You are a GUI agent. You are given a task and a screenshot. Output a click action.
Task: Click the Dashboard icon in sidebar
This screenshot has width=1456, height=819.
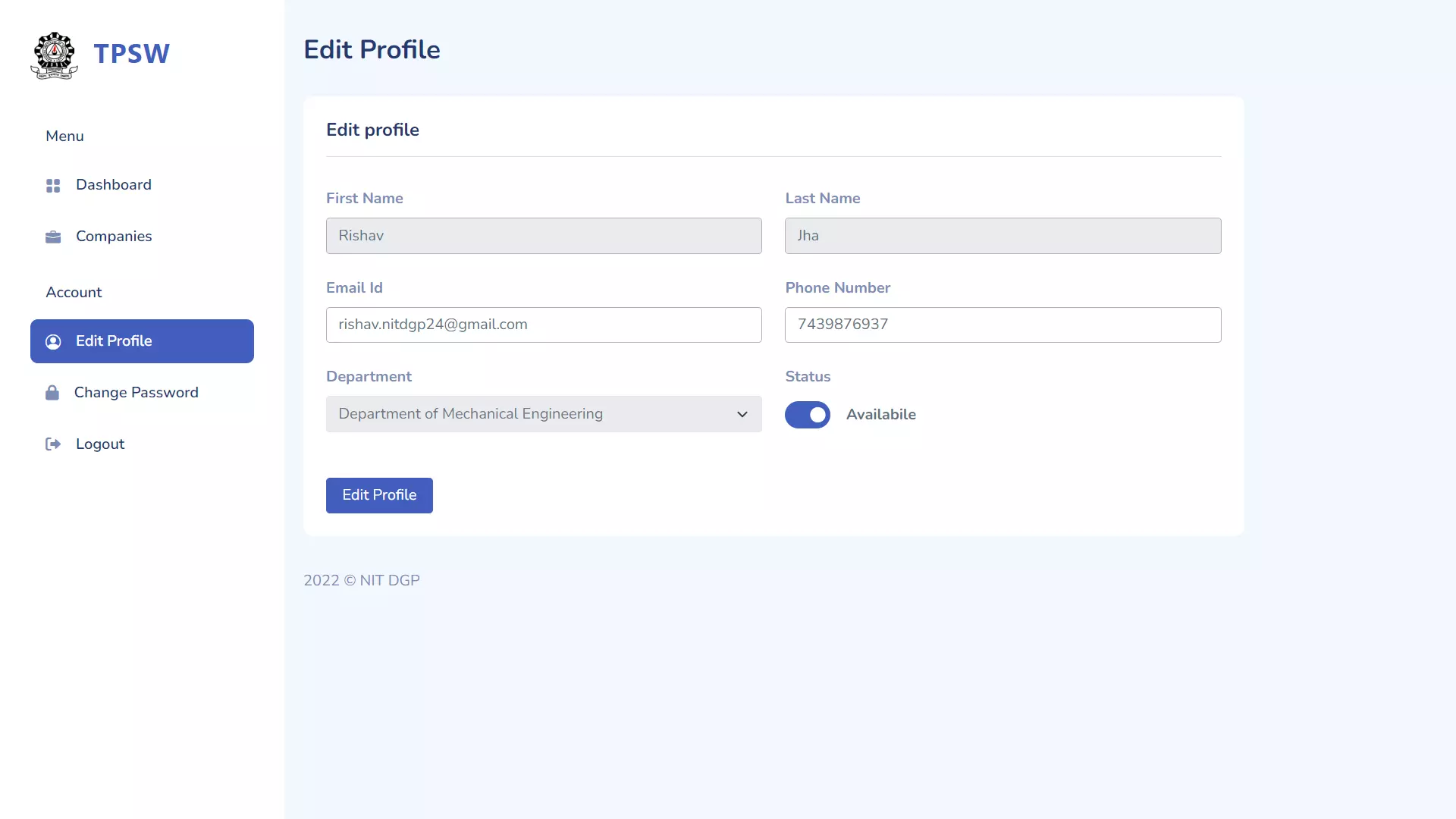click(x=52, y=185)
